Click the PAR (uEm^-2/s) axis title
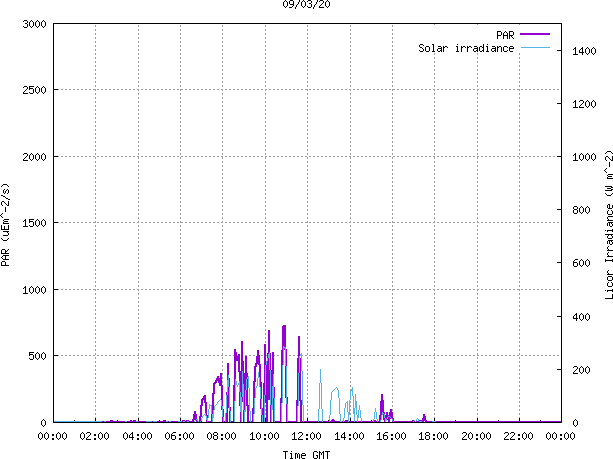This screenshot has height=459, width=613. point(5,225)
